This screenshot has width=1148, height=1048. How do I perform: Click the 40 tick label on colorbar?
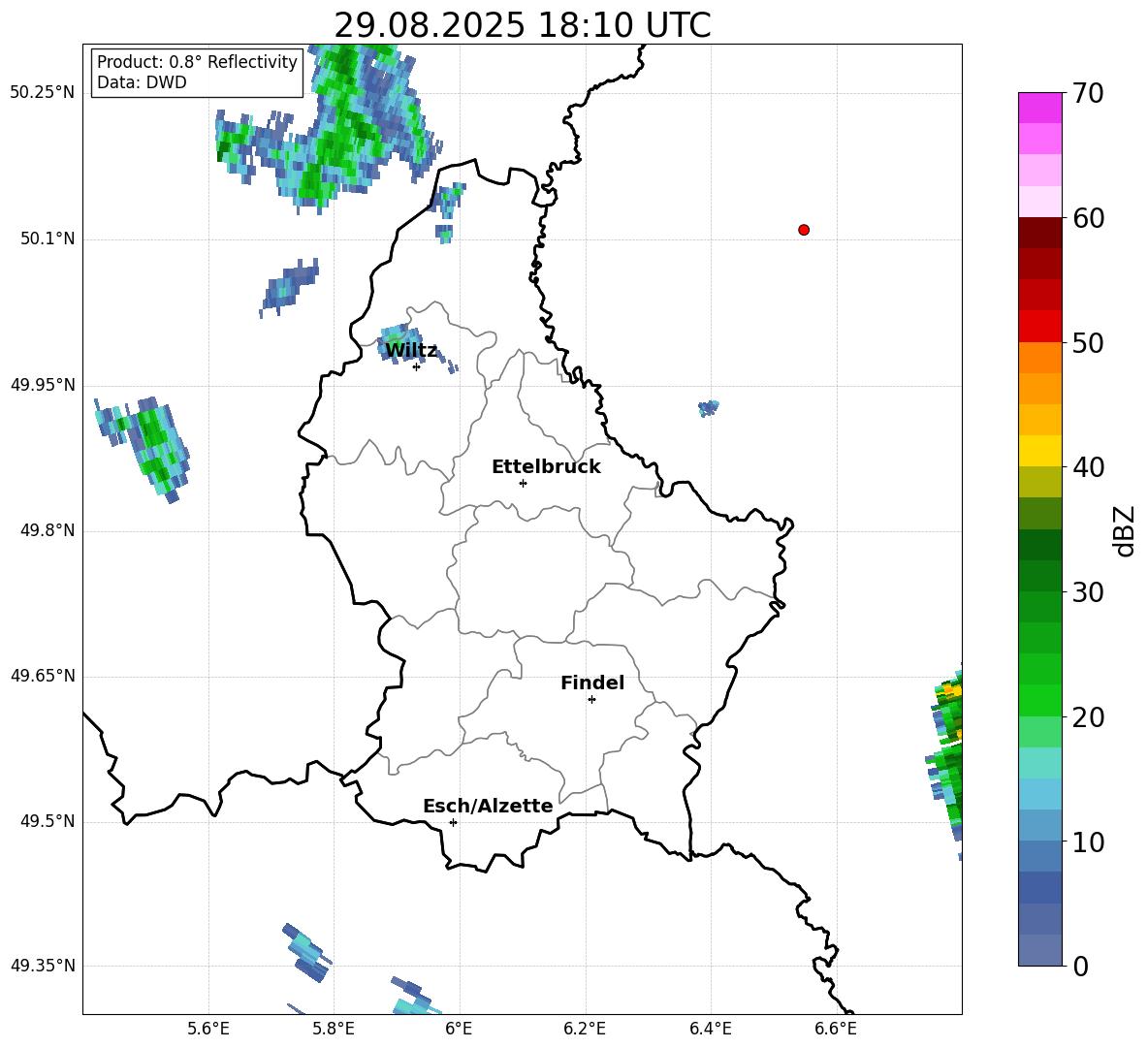coord(1088,467)
